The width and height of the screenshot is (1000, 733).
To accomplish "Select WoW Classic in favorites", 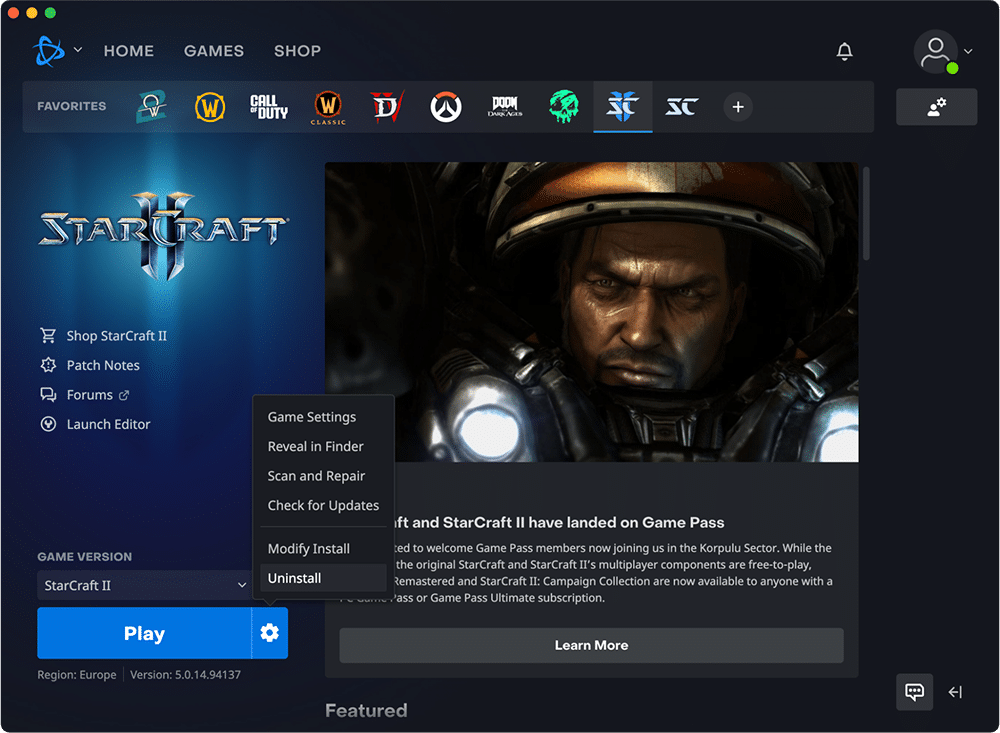I will [x=328, y=107].
